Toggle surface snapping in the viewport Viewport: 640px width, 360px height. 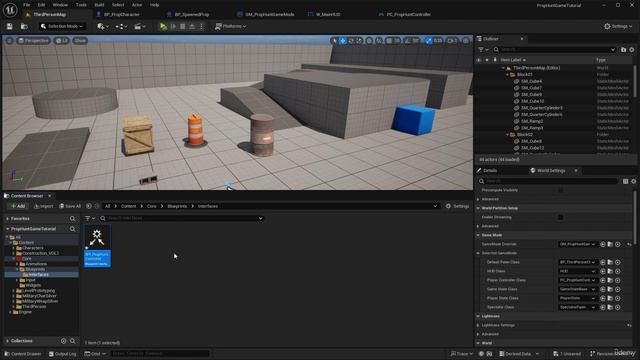point(379,41)
